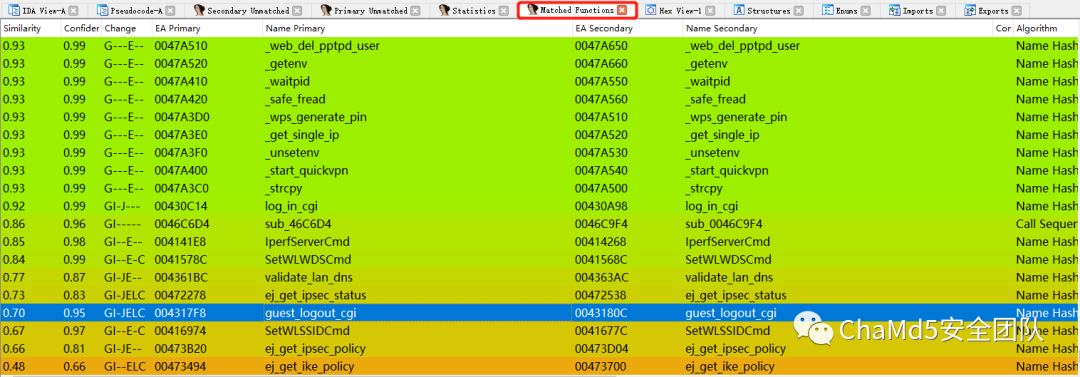Switch to Secondary Unmatched tab
Image resolution: width=1080 pixels, height=377 pixels.
tap(249, 10)
